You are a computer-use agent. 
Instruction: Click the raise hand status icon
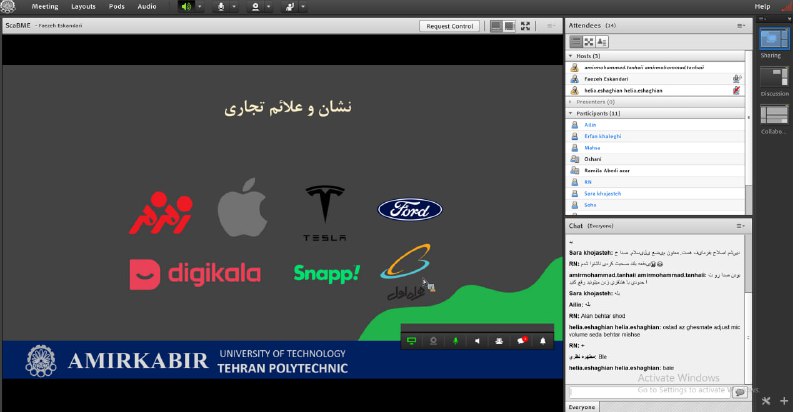pyautogui.click(x=290, y=7)
